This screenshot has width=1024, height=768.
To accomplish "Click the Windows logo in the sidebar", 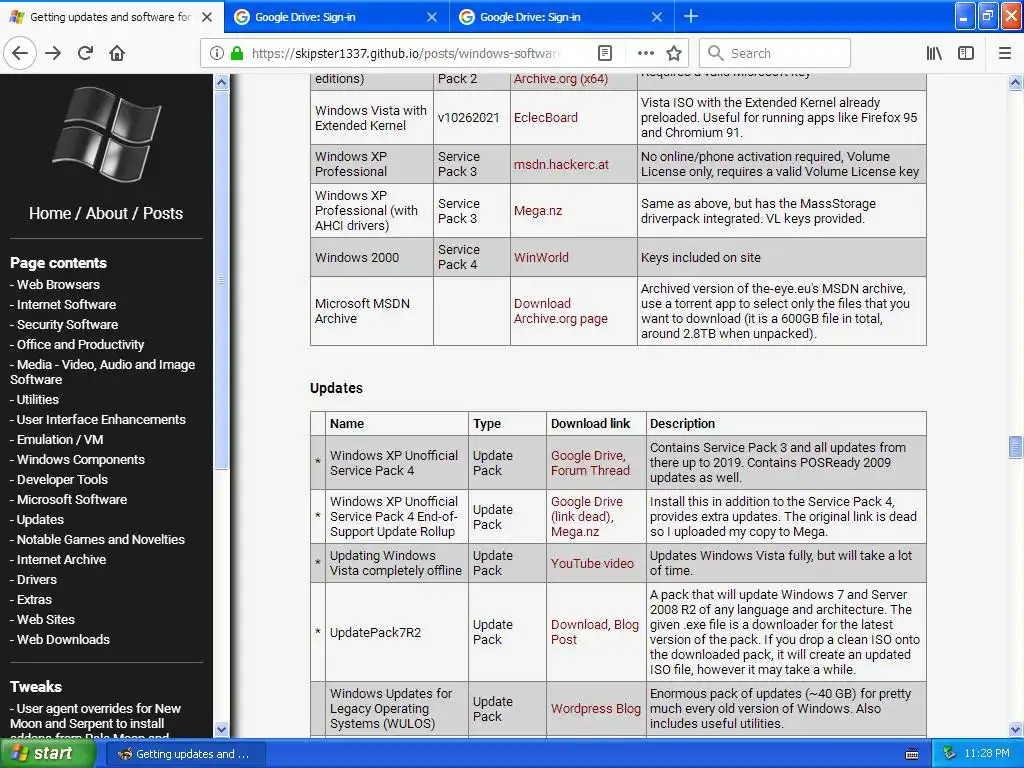I will click(x=106, y=135).
